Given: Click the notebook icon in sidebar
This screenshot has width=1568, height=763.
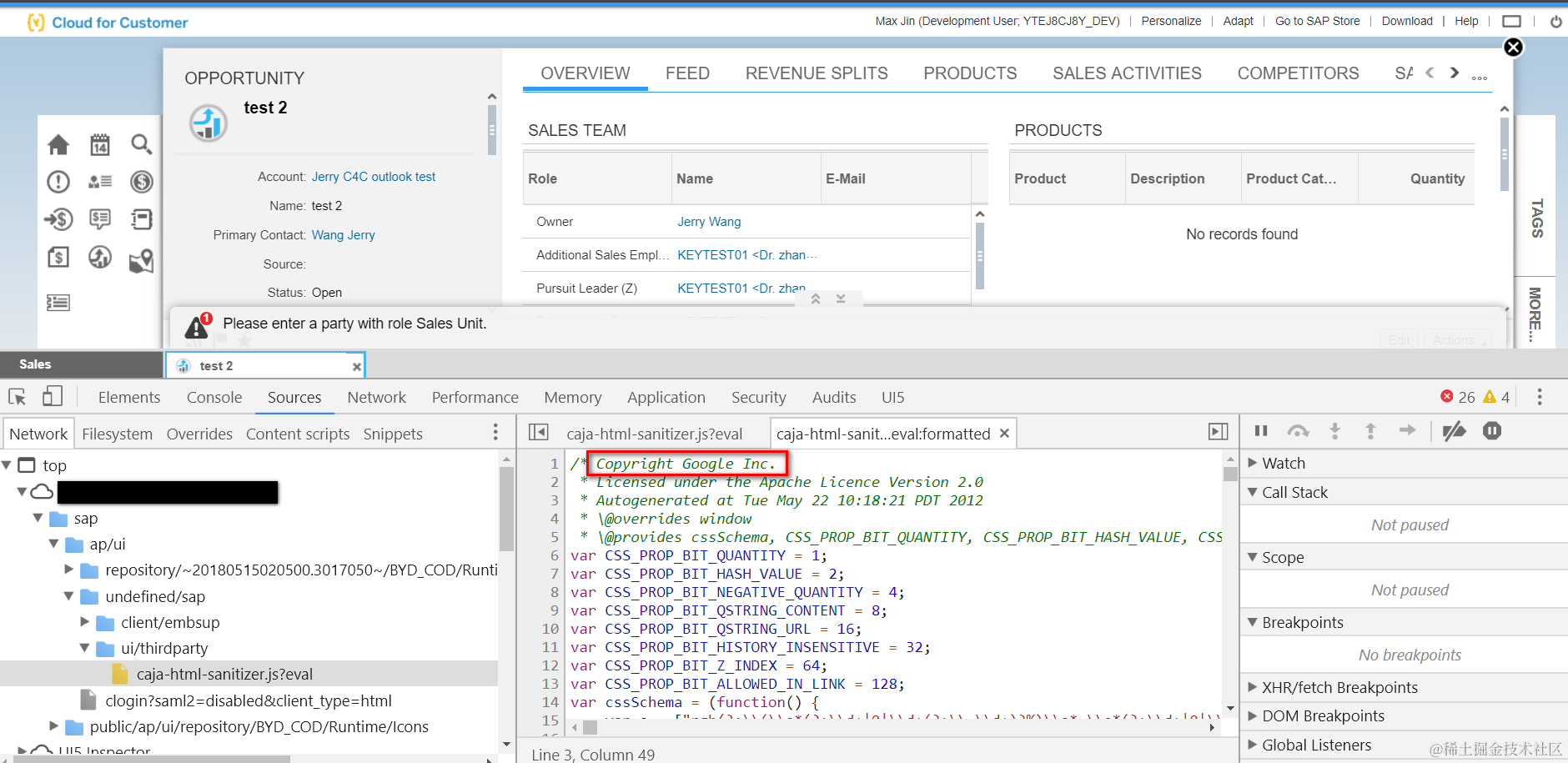Looking at the screenshot, I should (142, 219).
